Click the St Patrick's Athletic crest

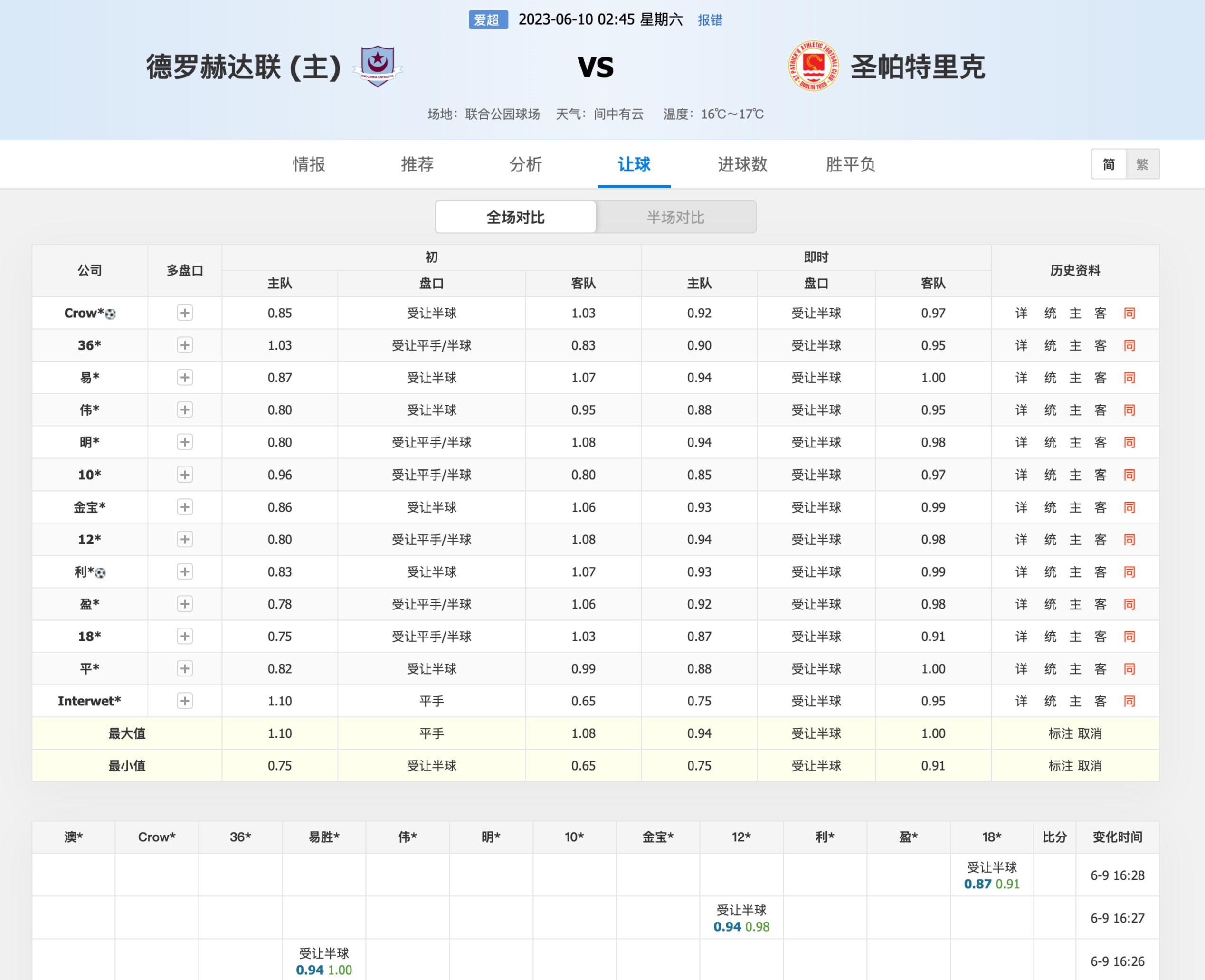[813, 66]
